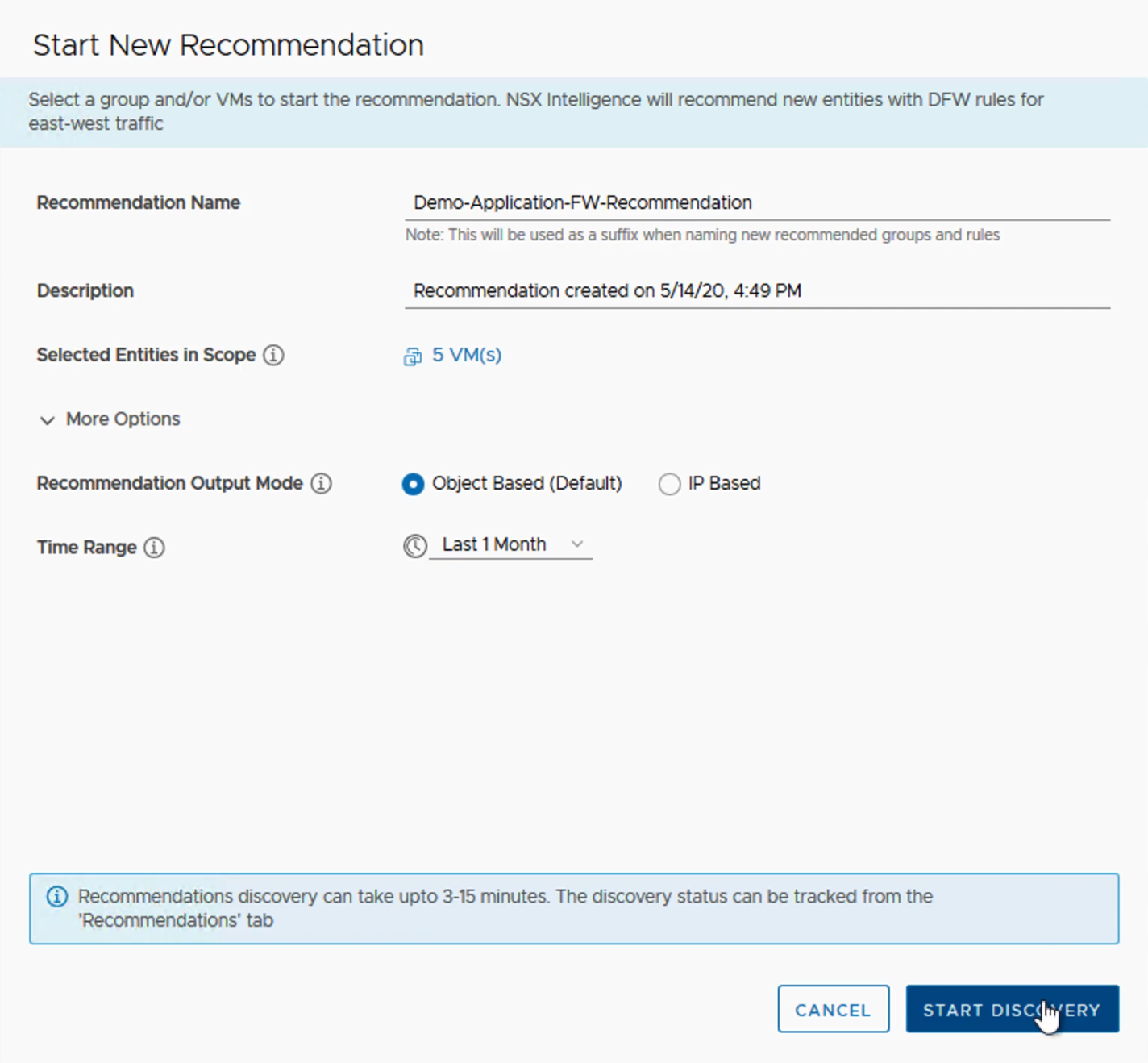Collapse the More Options section
This screenshot has width=1148, height=1063.
(x=110, y=419)
